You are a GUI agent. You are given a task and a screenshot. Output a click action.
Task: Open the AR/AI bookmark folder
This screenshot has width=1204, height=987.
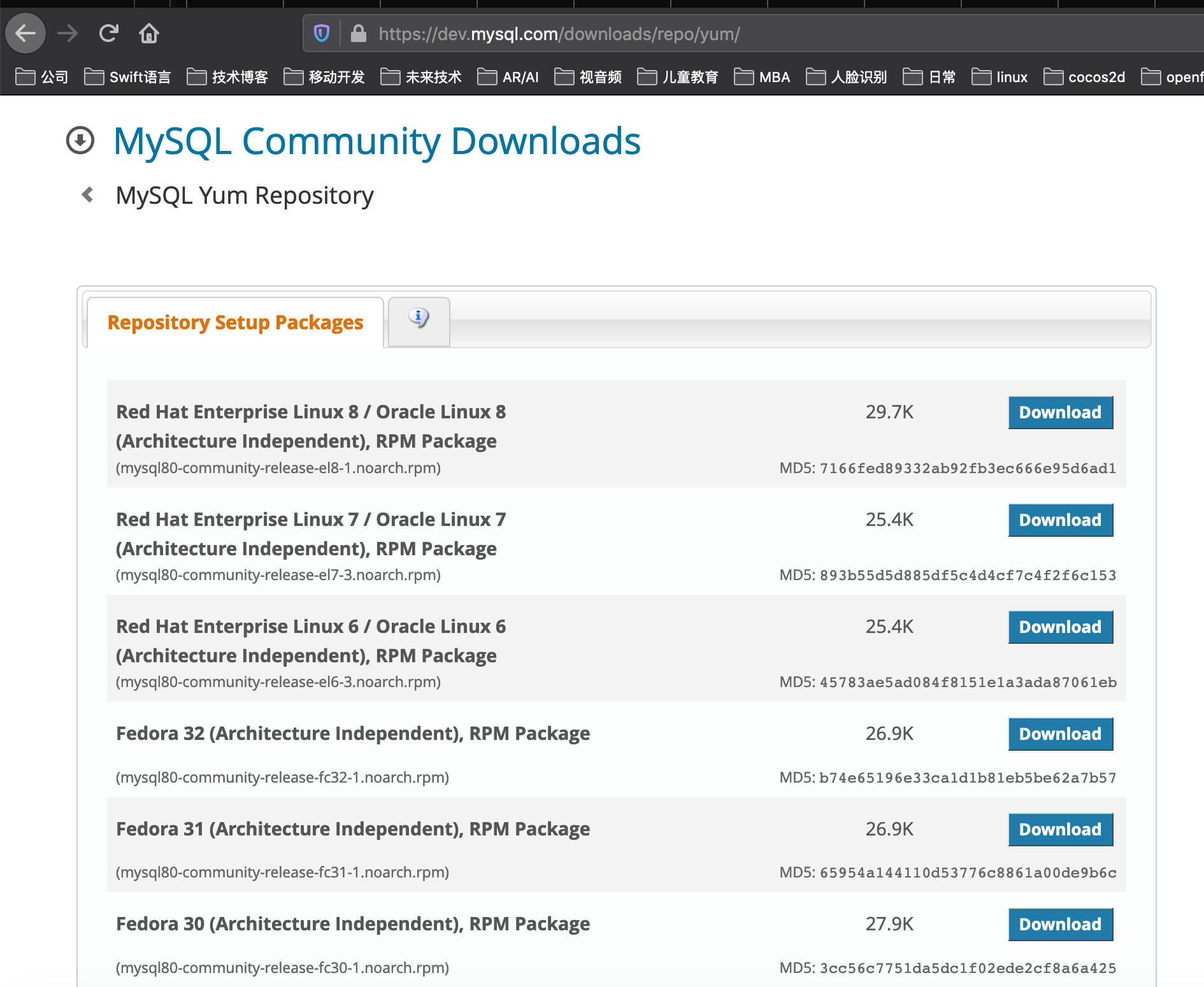508,77
